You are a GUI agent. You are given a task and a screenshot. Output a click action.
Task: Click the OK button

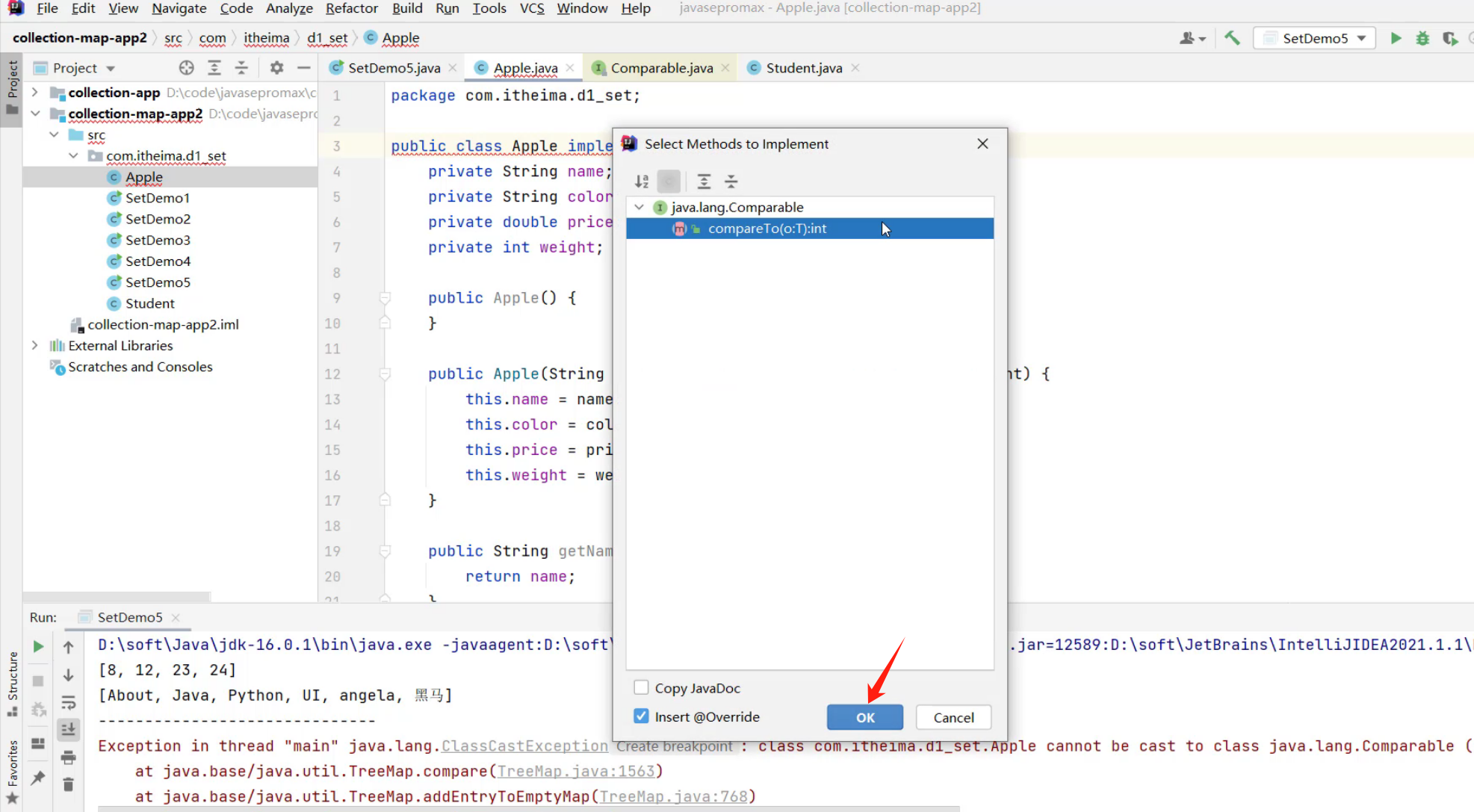click(x=864, y=717)
